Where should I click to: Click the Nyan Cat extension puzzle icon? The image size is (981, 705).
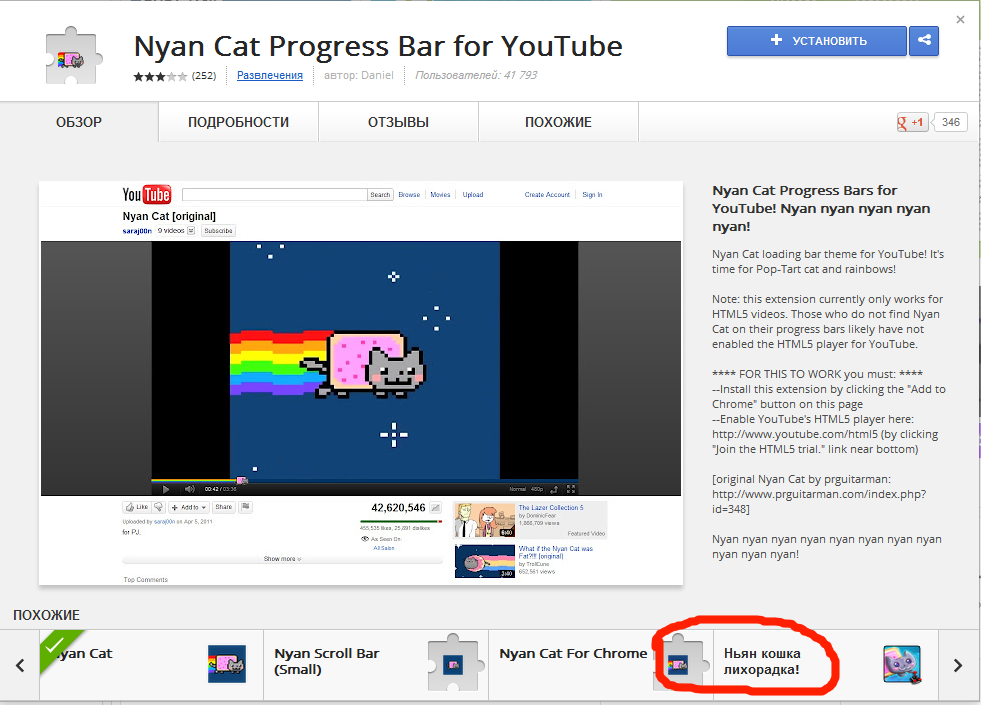click(x=73, y=56)
